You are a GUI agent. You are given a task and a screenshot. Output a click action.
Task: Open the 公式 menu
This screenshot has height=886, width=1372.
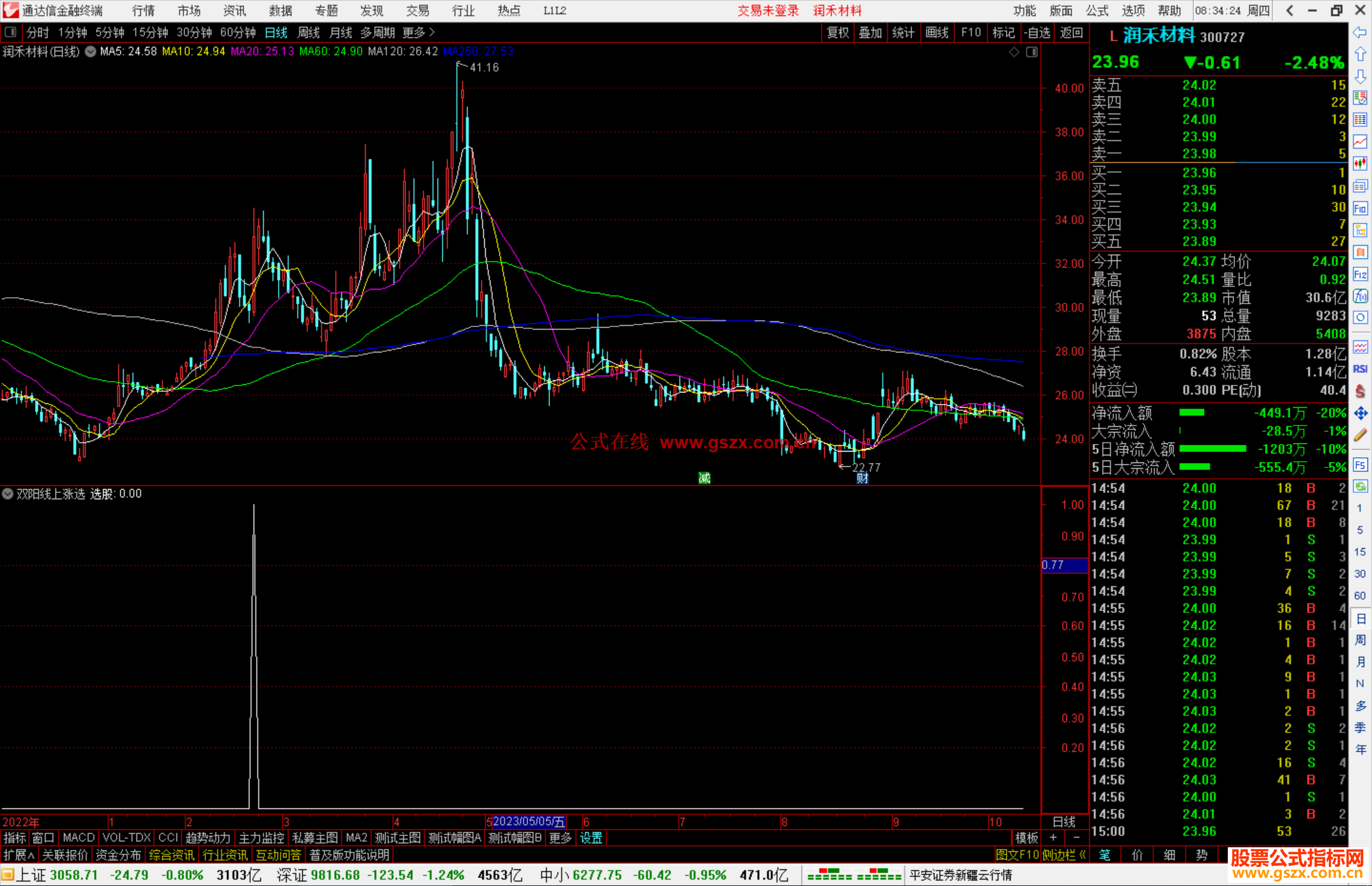tap(1097, 11)
